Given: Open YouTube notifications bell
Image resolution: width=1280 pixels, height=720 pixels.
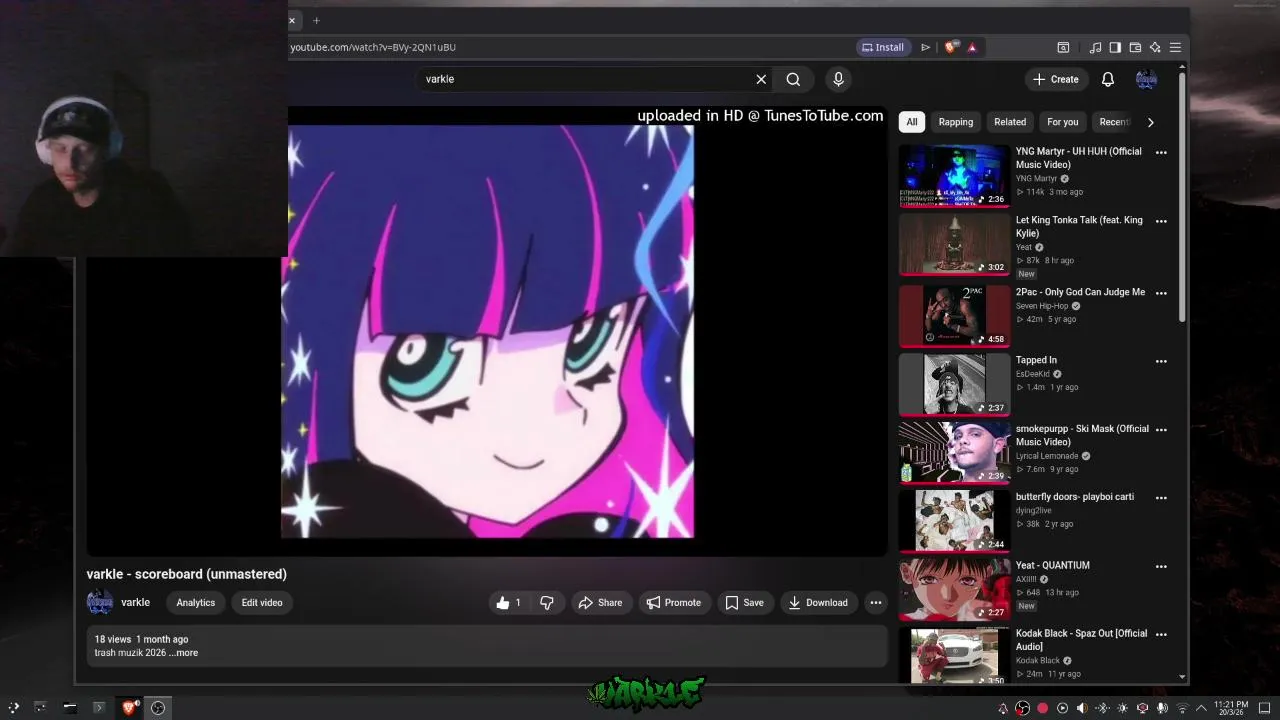Looking at the screenshot, I should (x=1108, y=79).
